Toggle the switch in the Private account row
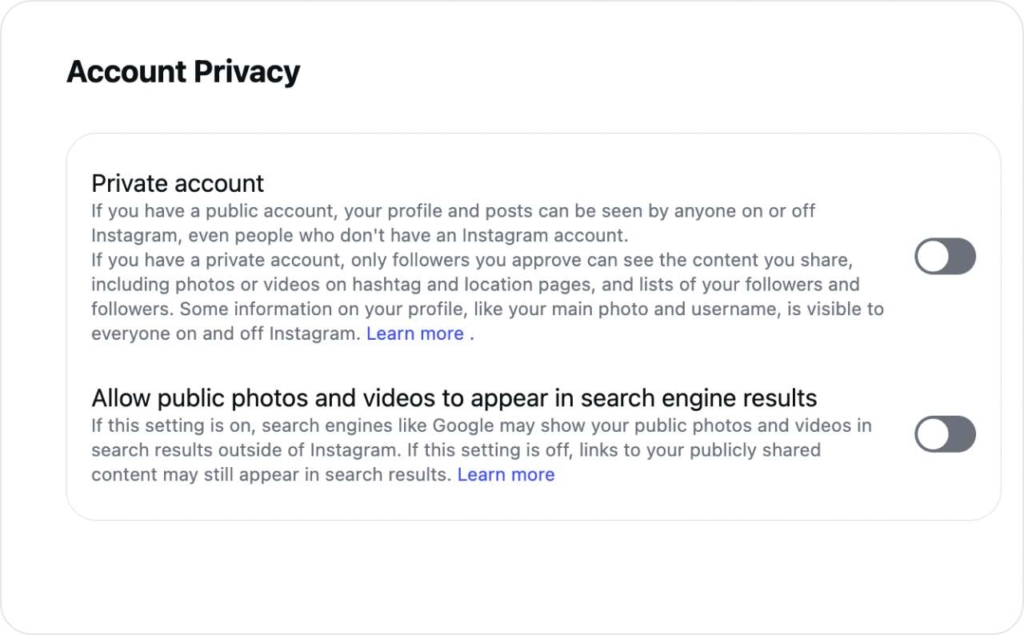Screen dimensions: 1024x635 pos(944,257)
